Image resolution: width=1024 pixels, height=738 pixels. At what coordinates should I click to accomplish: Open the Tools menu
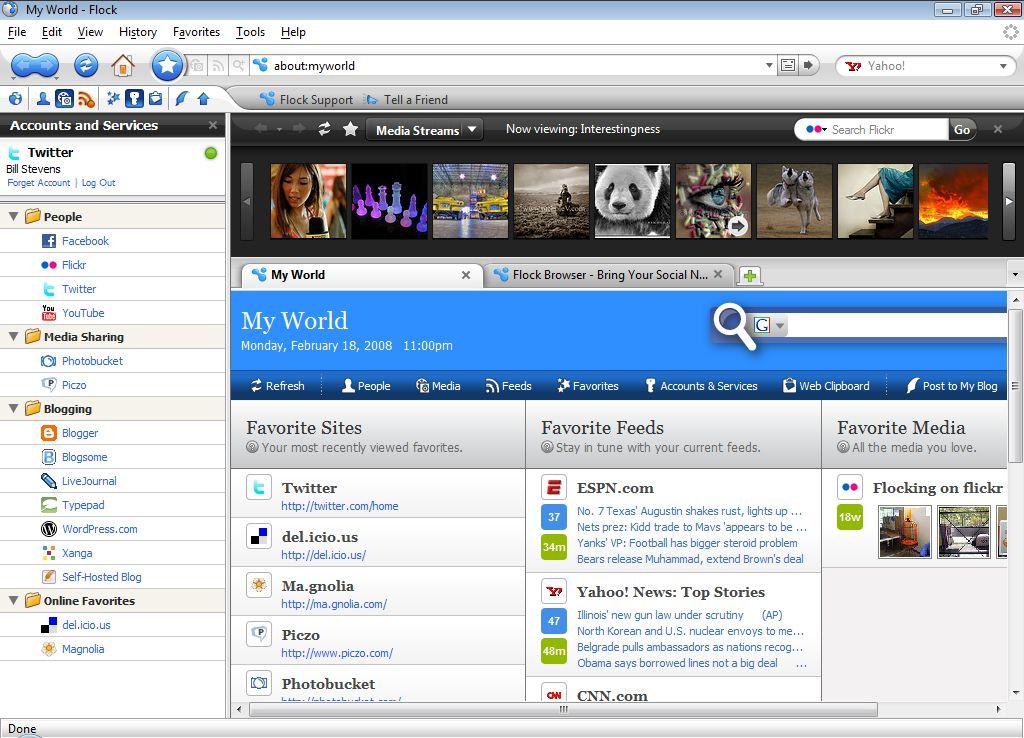pos(250,32)
